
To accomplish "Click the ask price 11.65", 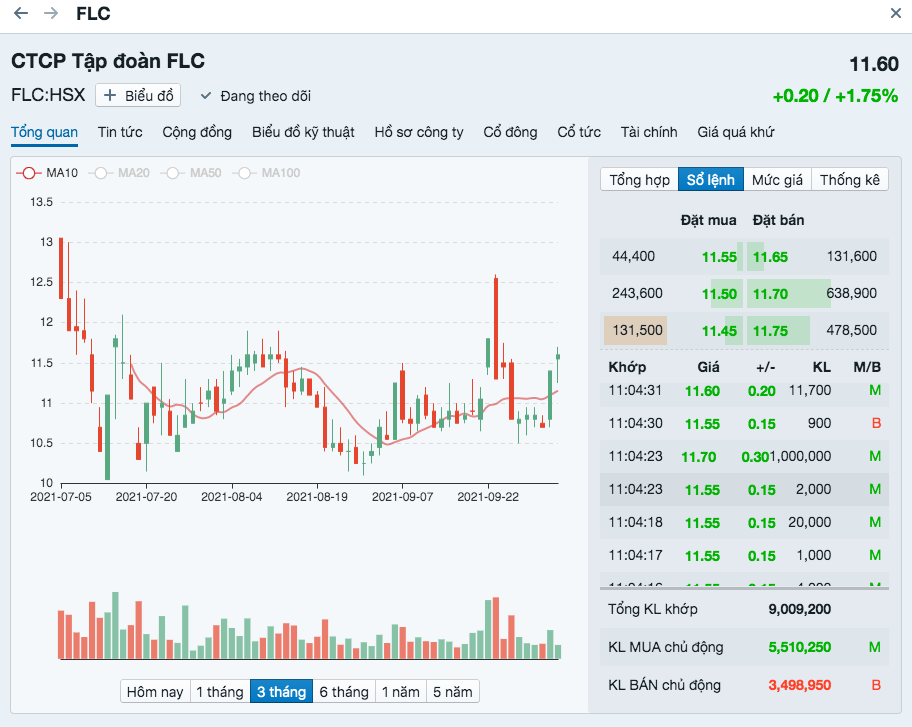I will pos(770,257).
